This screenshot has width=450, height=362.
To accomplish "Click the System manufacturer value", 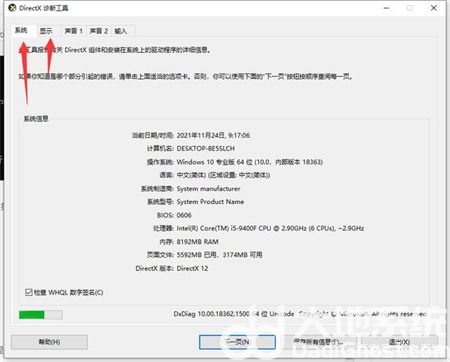I will 208,188.
